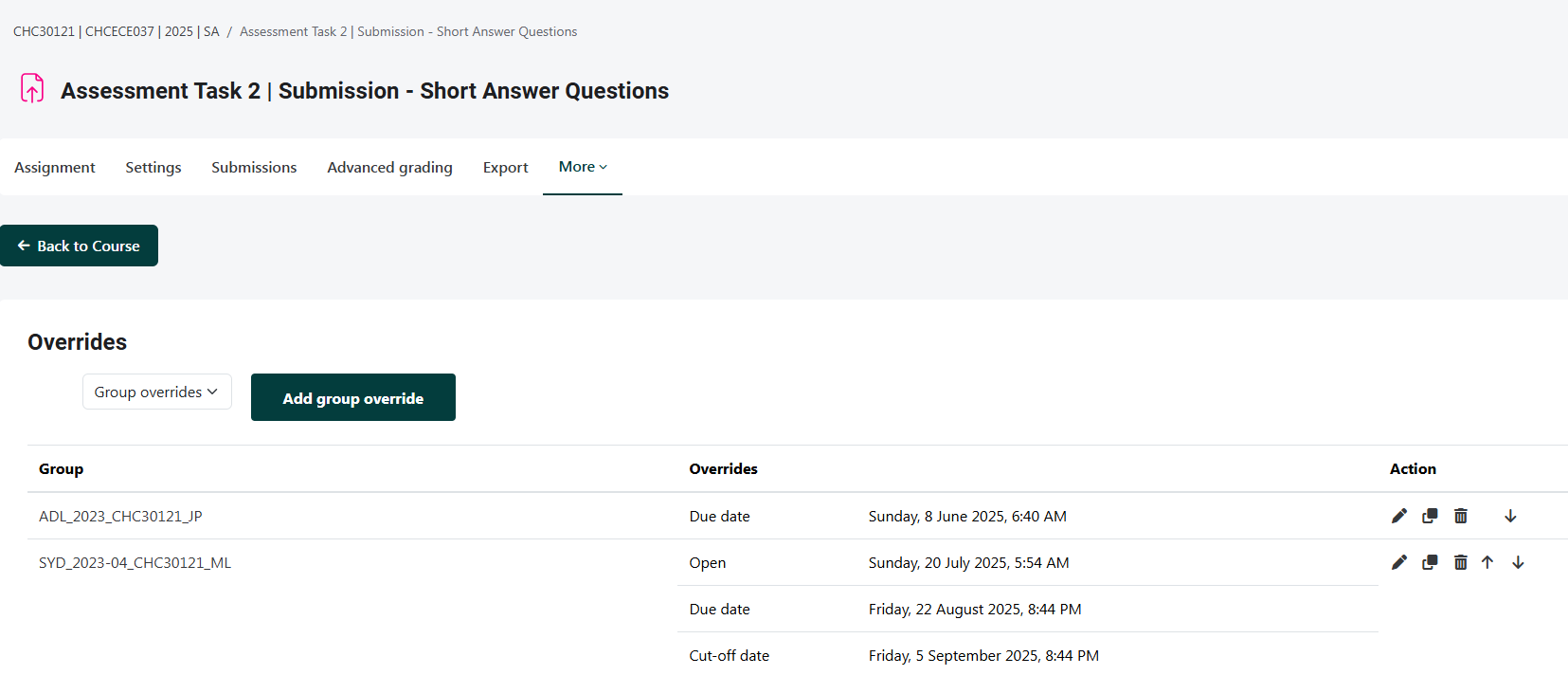The width and height of the screenshot is (1568, 675).
Task: Click the assignment upload icon beside title
Action: [32, 89]
